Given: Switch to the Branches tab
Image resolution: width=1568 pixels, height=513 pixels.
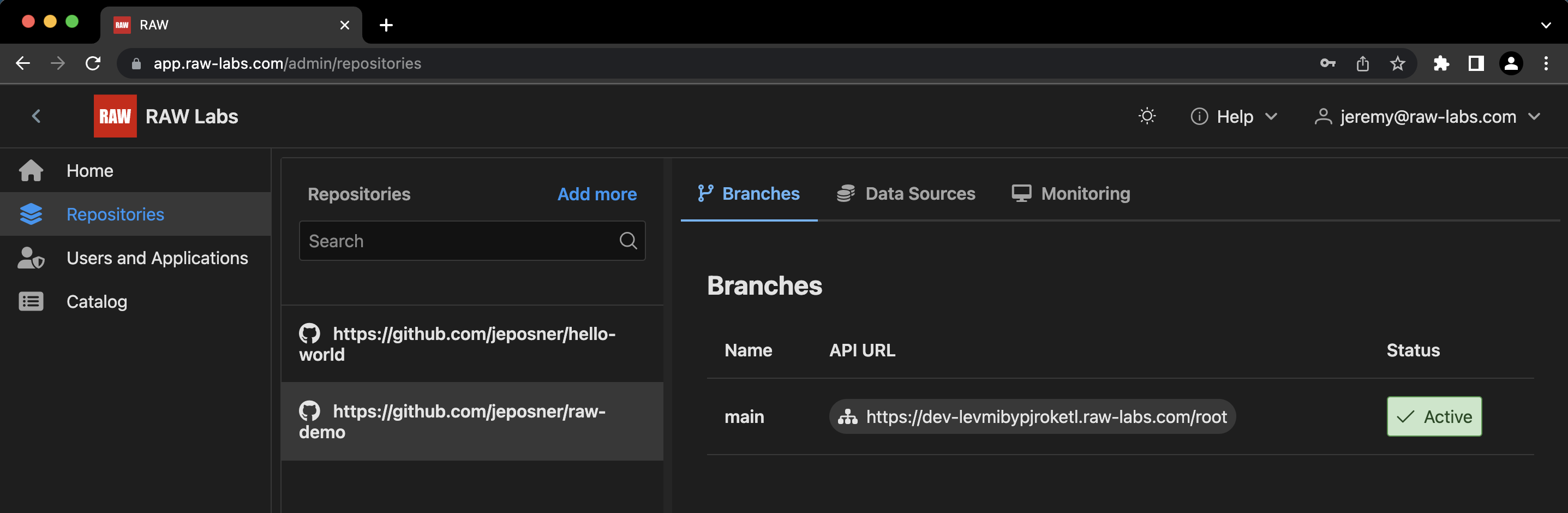Looking at the screenshot, I should point(749,194).
